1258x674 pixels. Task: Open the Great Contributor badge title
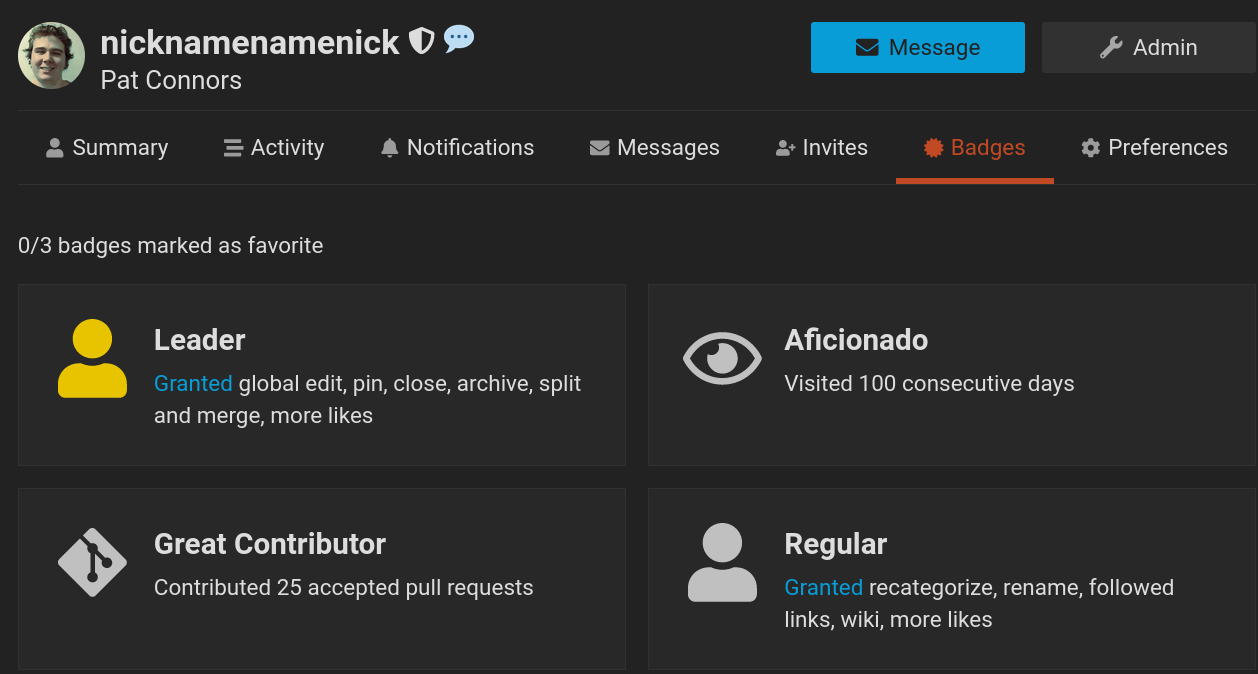click(x=270, y=544)
